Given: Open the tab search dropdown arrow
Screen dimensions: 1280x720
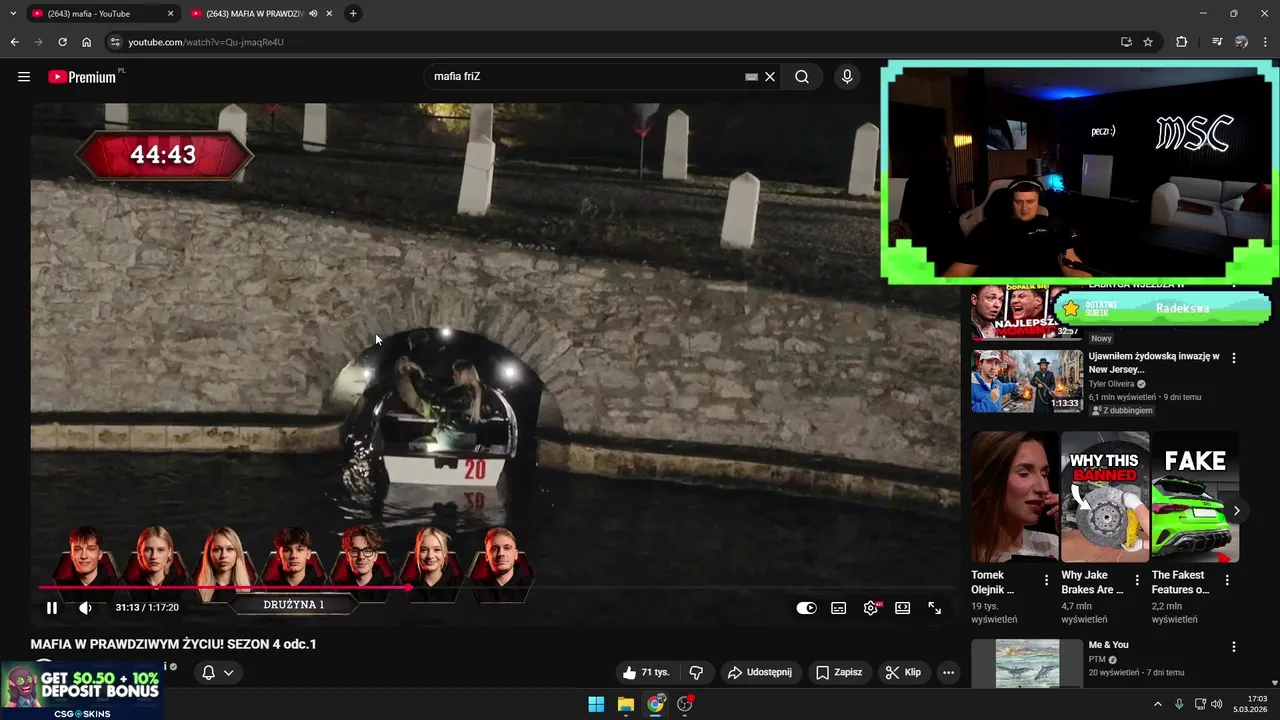Looking at the screenshot, I should (x=13, y=14).
